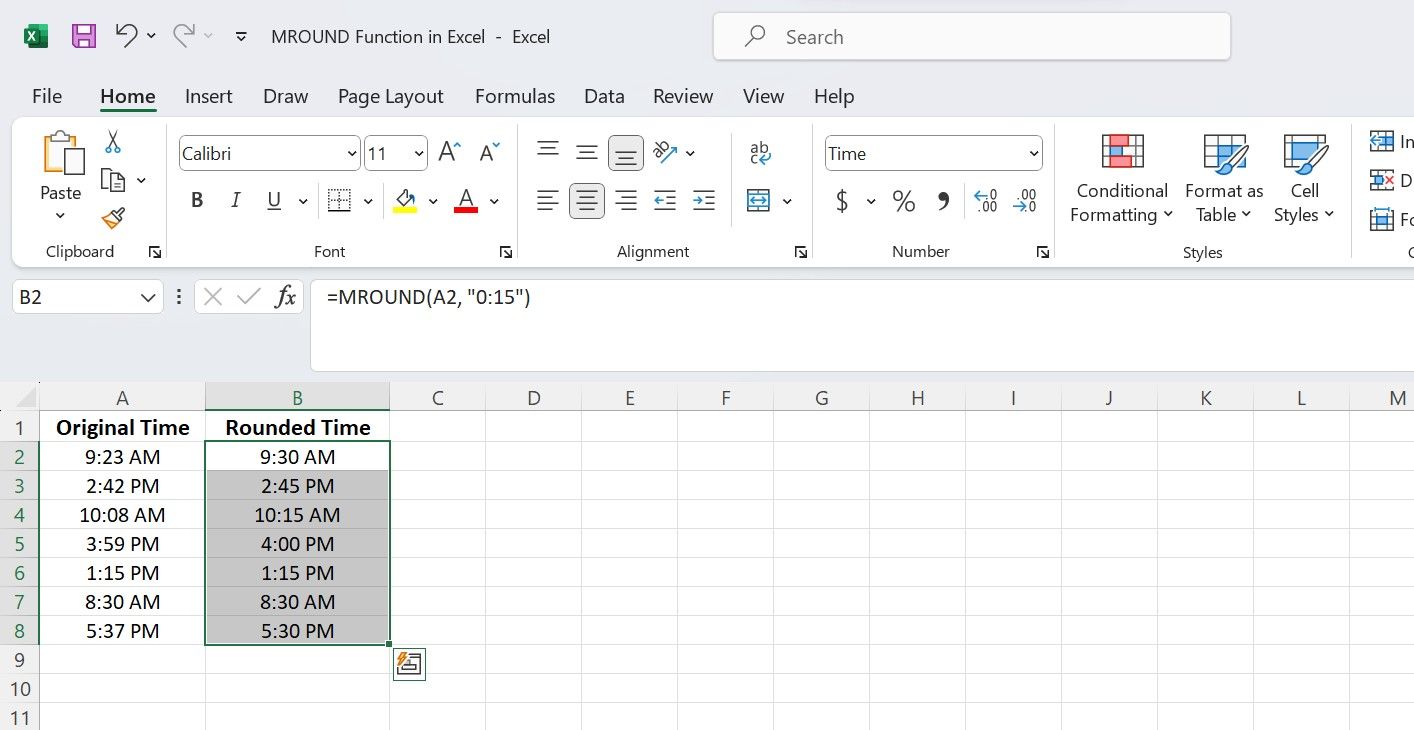Toggle Italic formatting
This screenshot has width=1414, height=730.
(x=236, y=201)
